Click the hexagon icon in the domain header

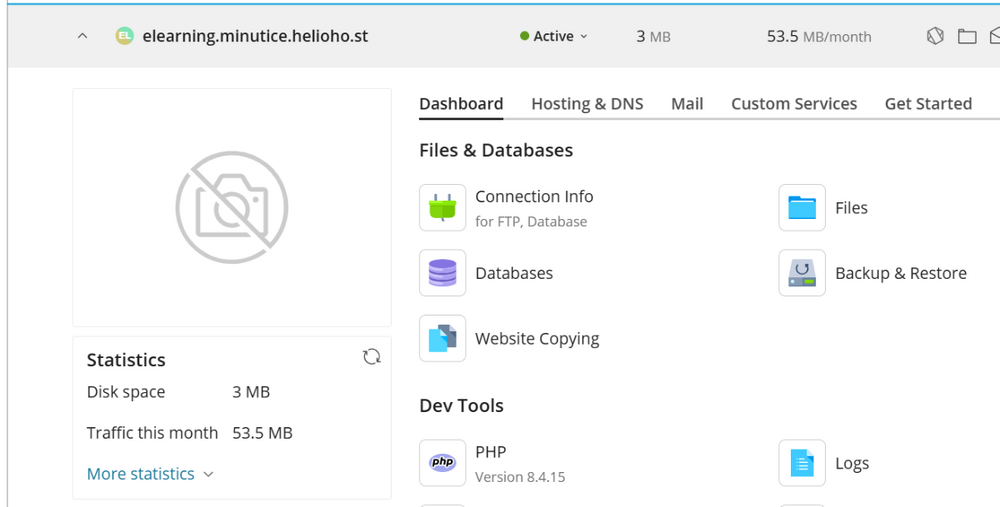tap(935, 37)
